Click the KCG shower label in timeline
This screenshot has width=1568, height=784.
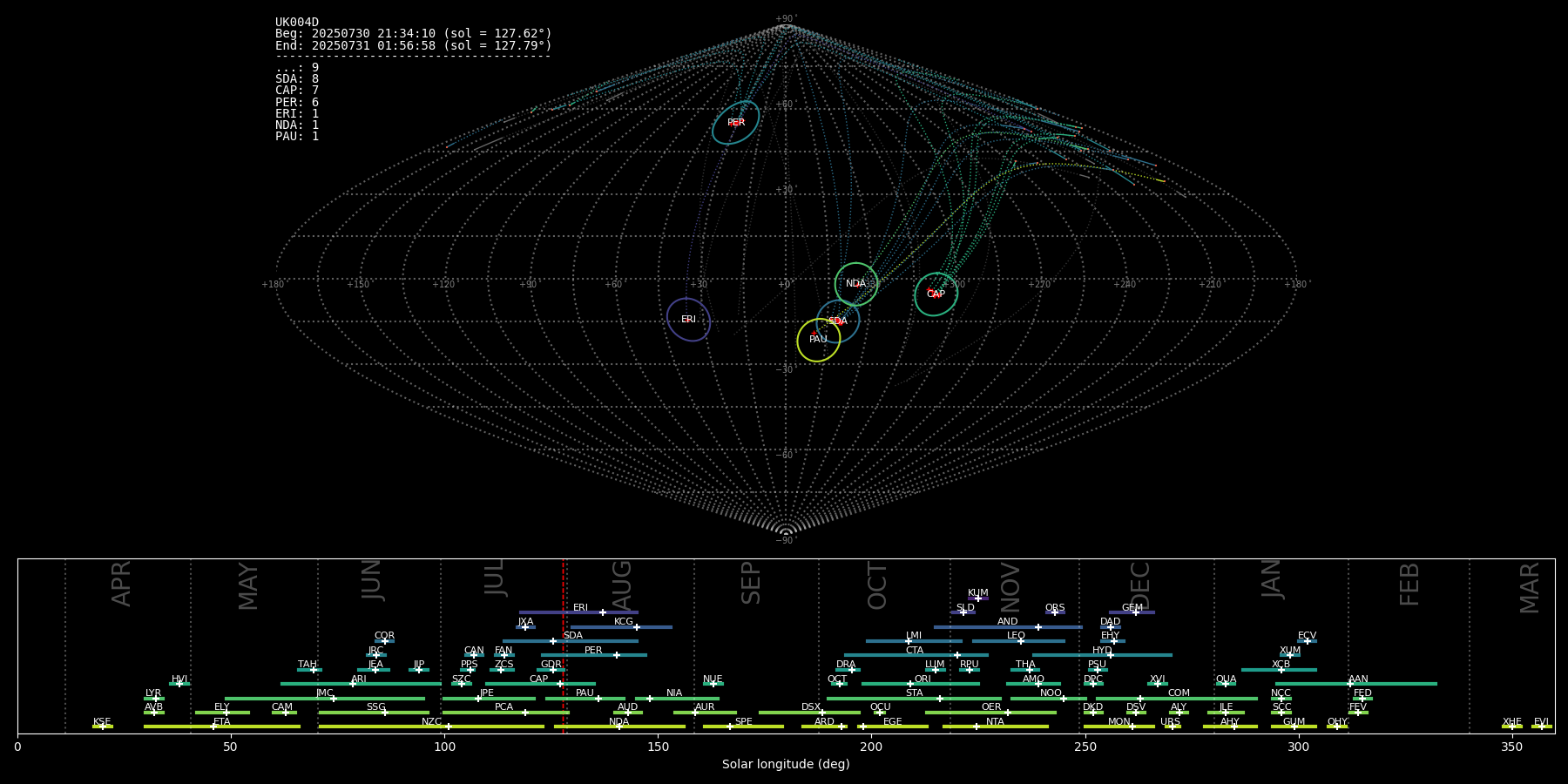[x=624, y=622]
